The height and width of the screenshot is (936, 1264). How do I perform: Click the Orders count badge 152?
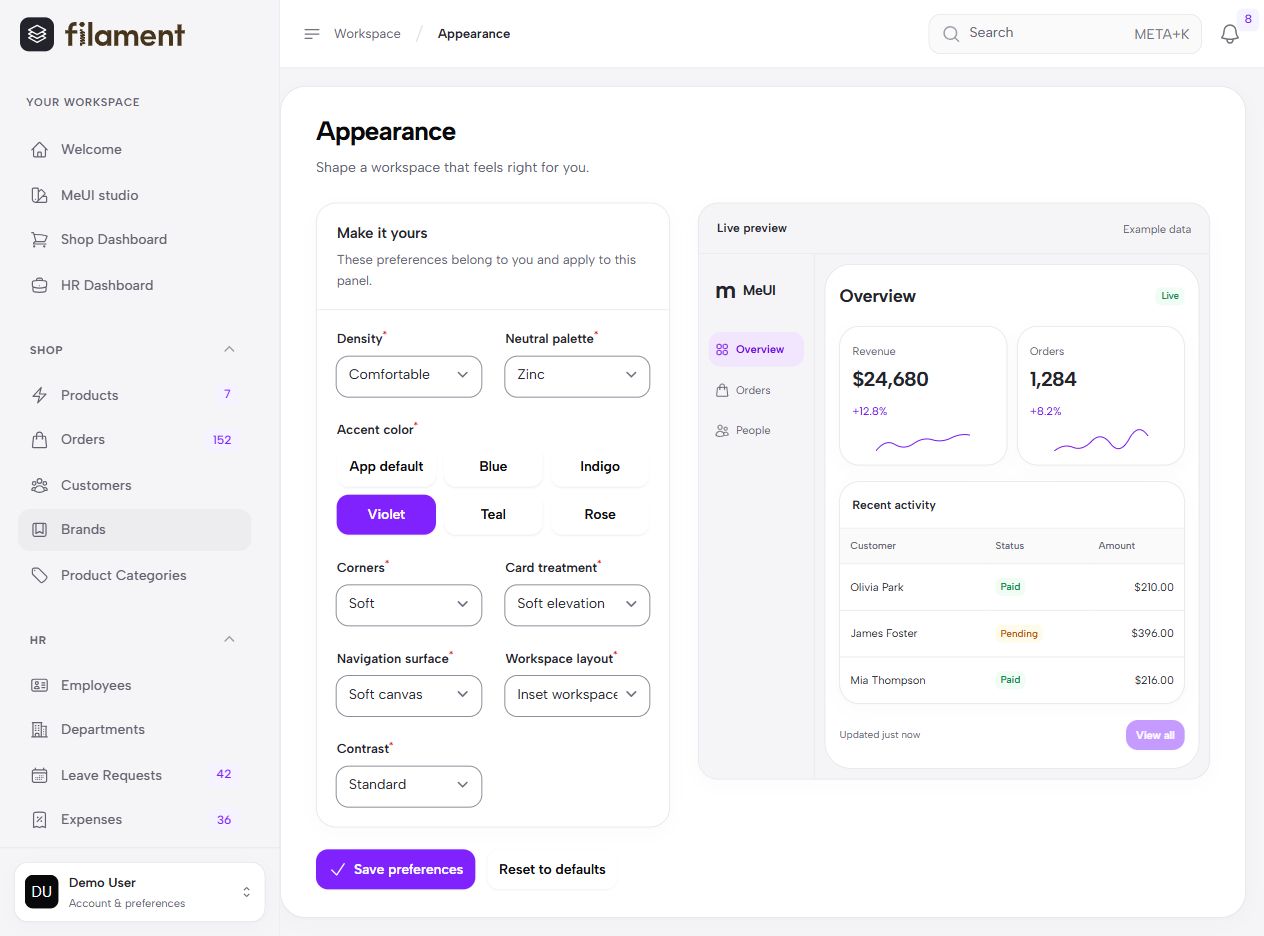(222, 440)
